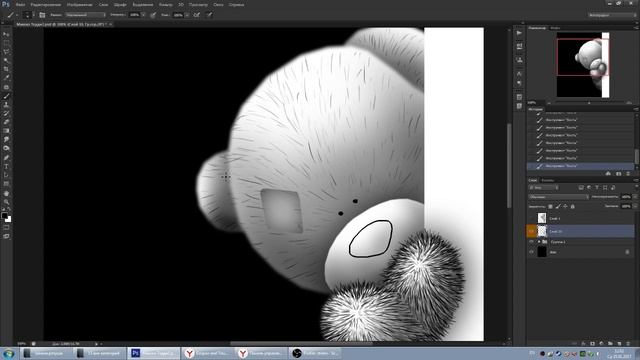Image resolution: width=640 pixels, height=360 pixels.
Task: Open the 3D menu
Action: (x=181, y=4)
